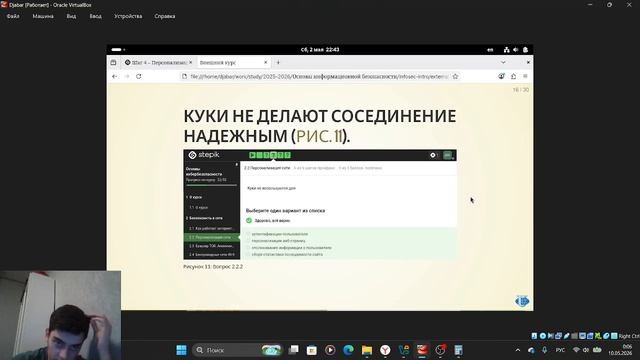Show hidden system tray icons
This screenshot has height=360, width=640.
coord(518,350)
